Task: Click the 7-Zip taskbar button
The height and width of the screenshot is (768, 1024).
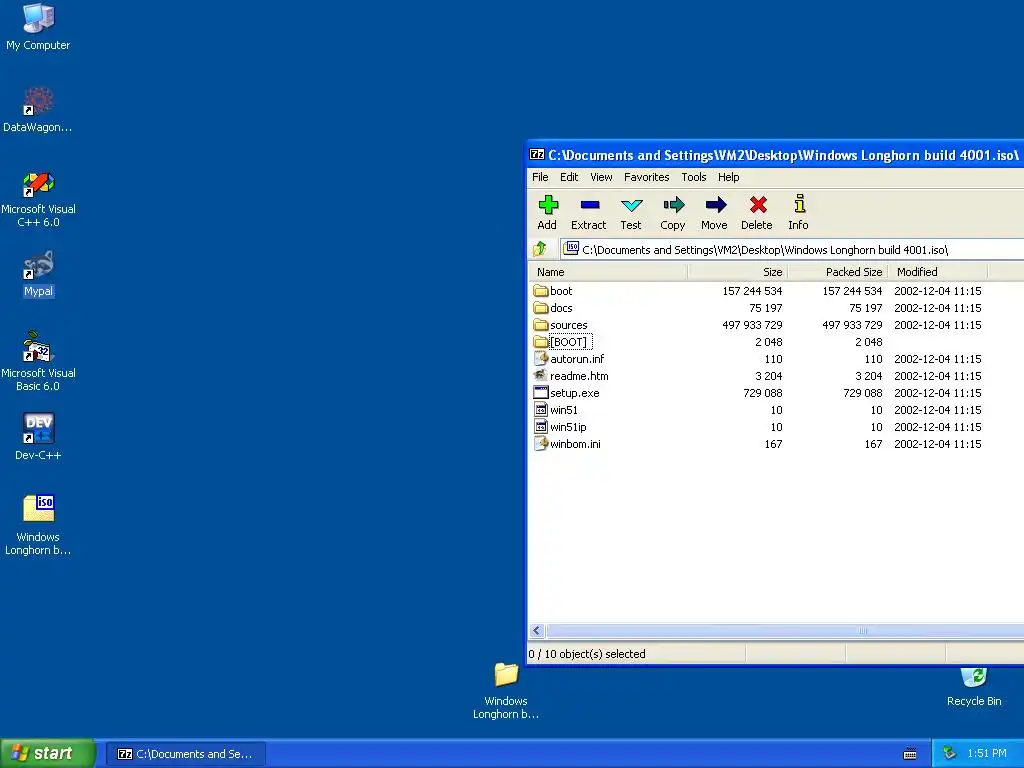Action: click(185, 754)
